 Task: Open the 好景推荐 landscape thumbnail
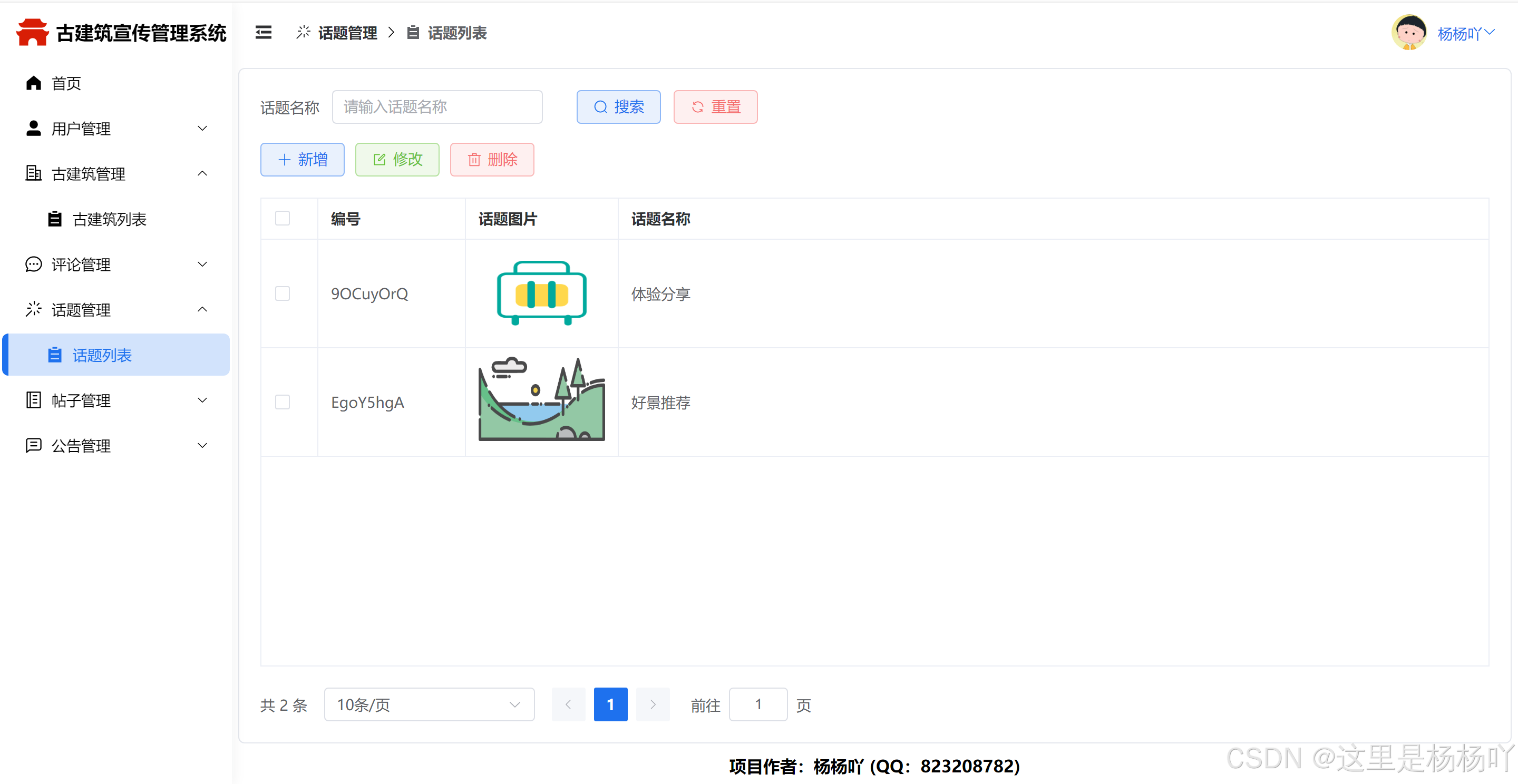pos(541,400)
